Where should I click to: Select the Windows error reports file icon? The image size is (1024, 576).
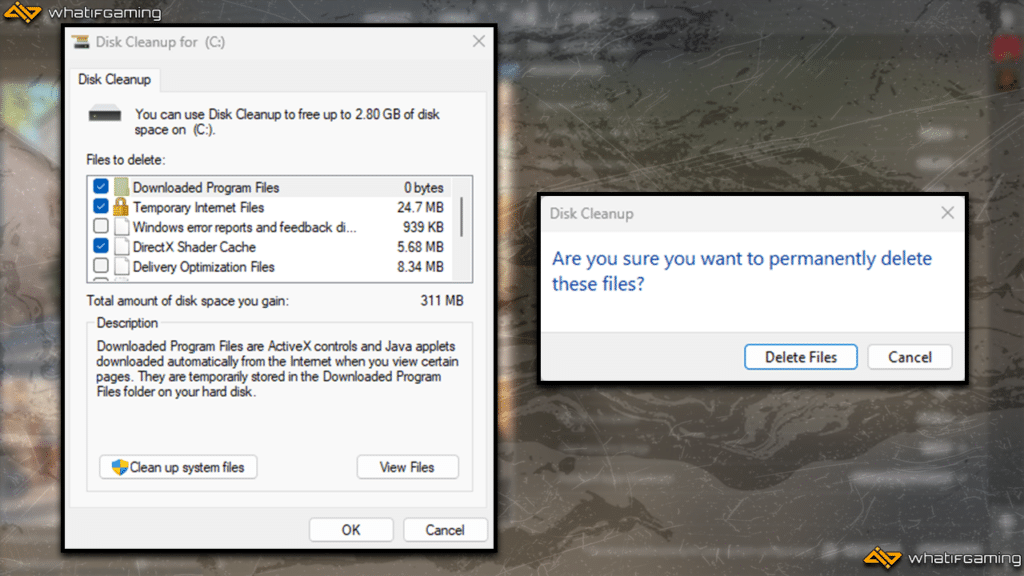121,227
